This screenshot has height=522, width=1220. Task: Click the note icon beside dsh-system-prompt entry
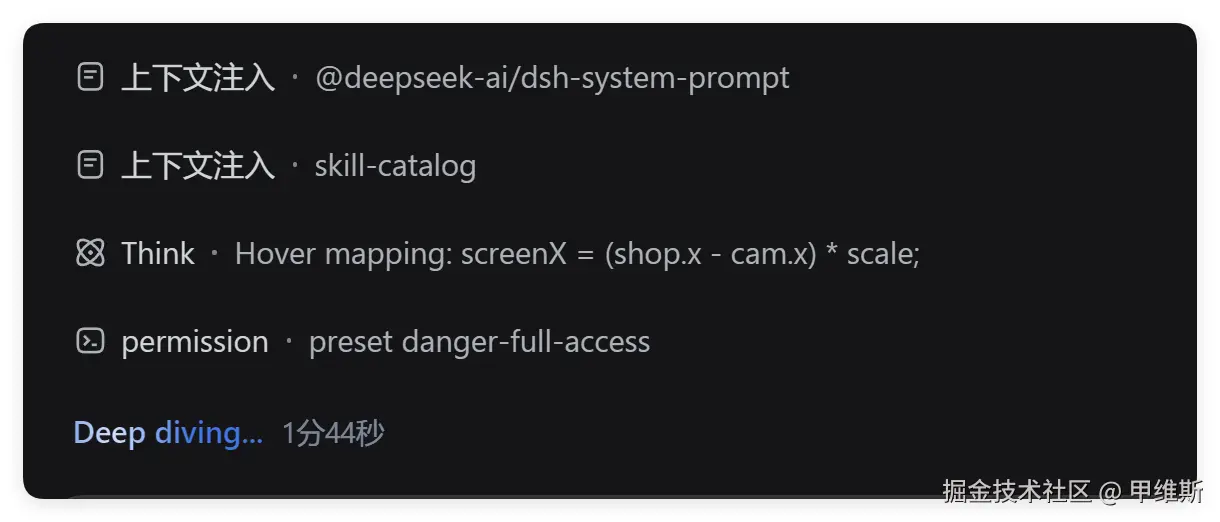90,77
